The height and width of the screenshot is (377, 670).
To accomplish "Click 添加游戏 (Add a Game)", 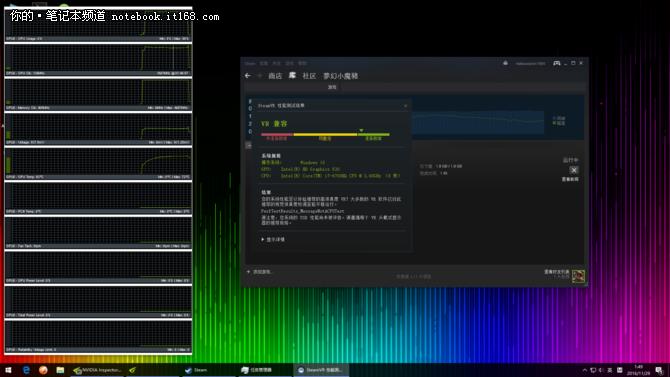I will point(259,272).
